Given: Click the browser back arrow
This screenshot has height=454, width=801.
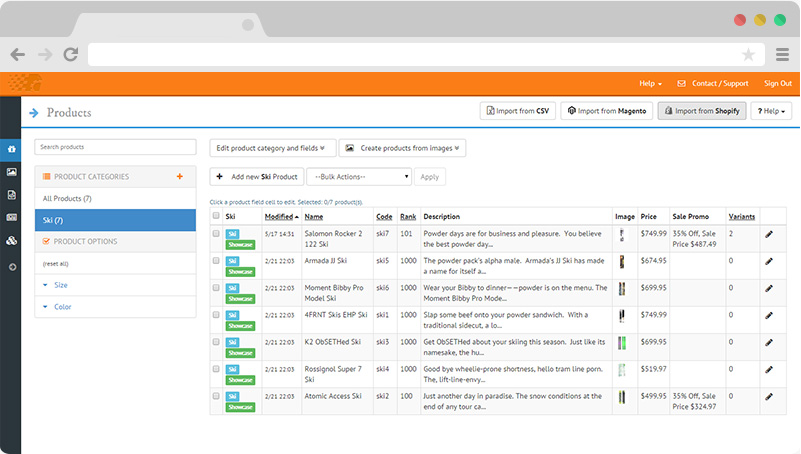Looking at the screenshot, I should click(x=18, y=54).
